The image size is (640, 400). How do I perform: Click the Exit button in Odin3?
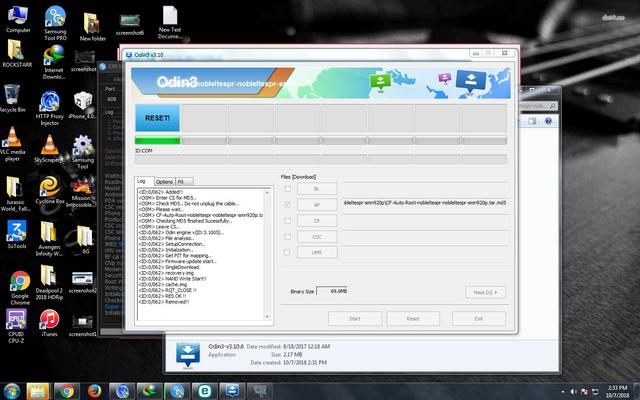tap(479, 318)
